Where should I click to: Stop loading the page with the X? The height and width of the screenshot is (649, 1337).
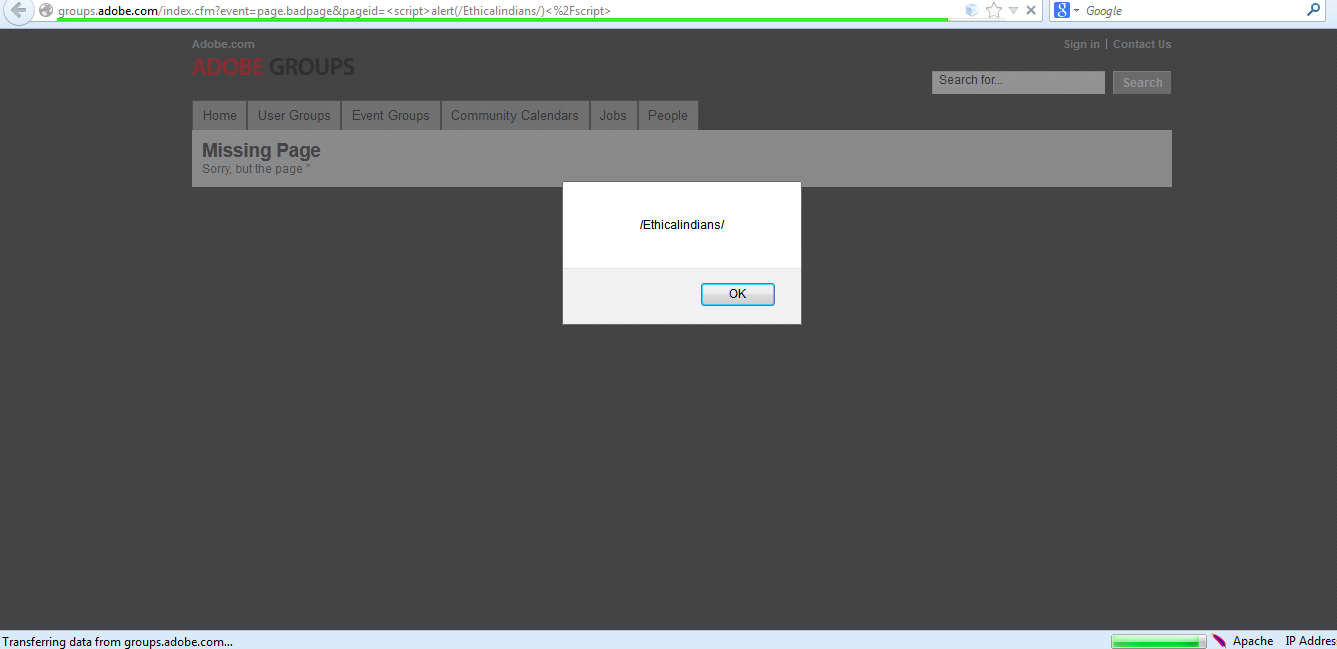pos(1030,10)
